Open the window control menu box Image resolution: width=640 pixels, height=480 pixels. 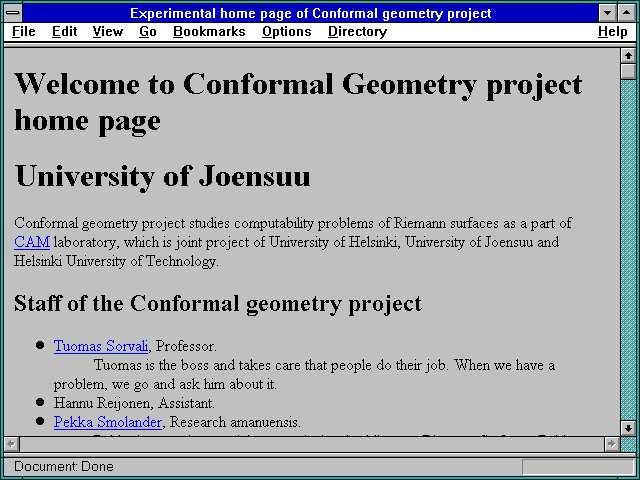pyautogui.click(x=13, y=13)
